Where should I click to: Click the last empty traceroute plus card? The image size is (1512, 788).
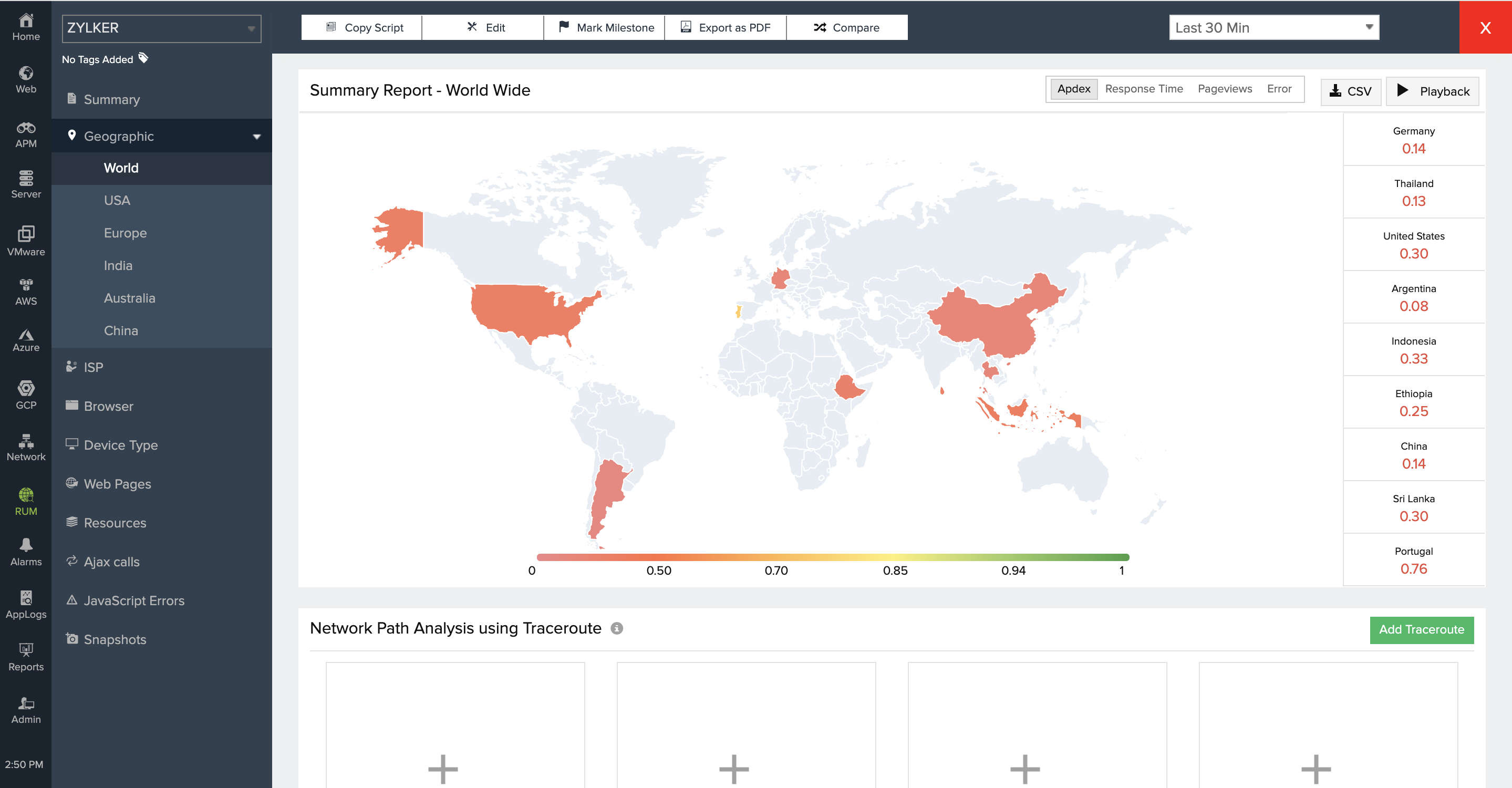1328,725
